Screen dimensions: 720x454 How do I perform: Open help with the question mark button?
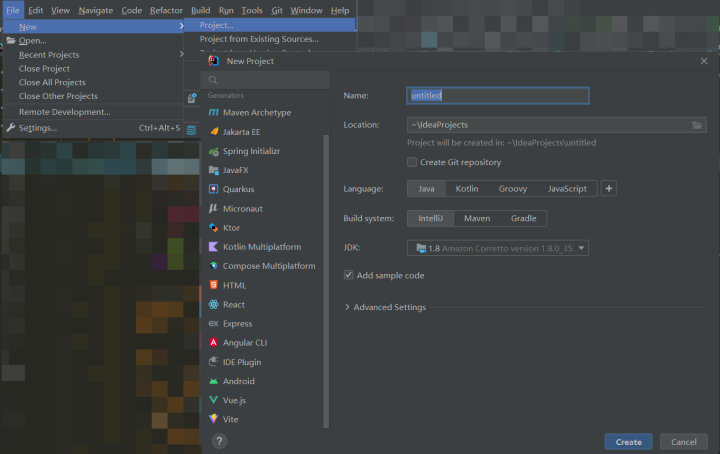[219, 441]
